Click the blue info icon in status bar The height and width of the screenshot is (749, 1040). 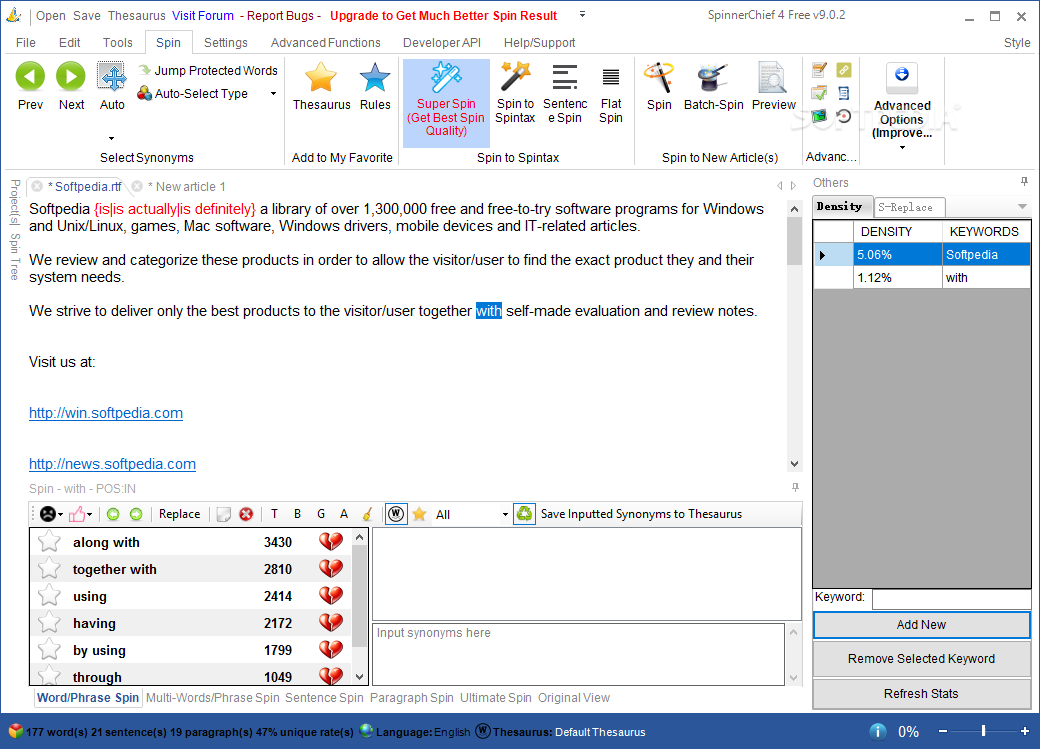coord(878,731)
